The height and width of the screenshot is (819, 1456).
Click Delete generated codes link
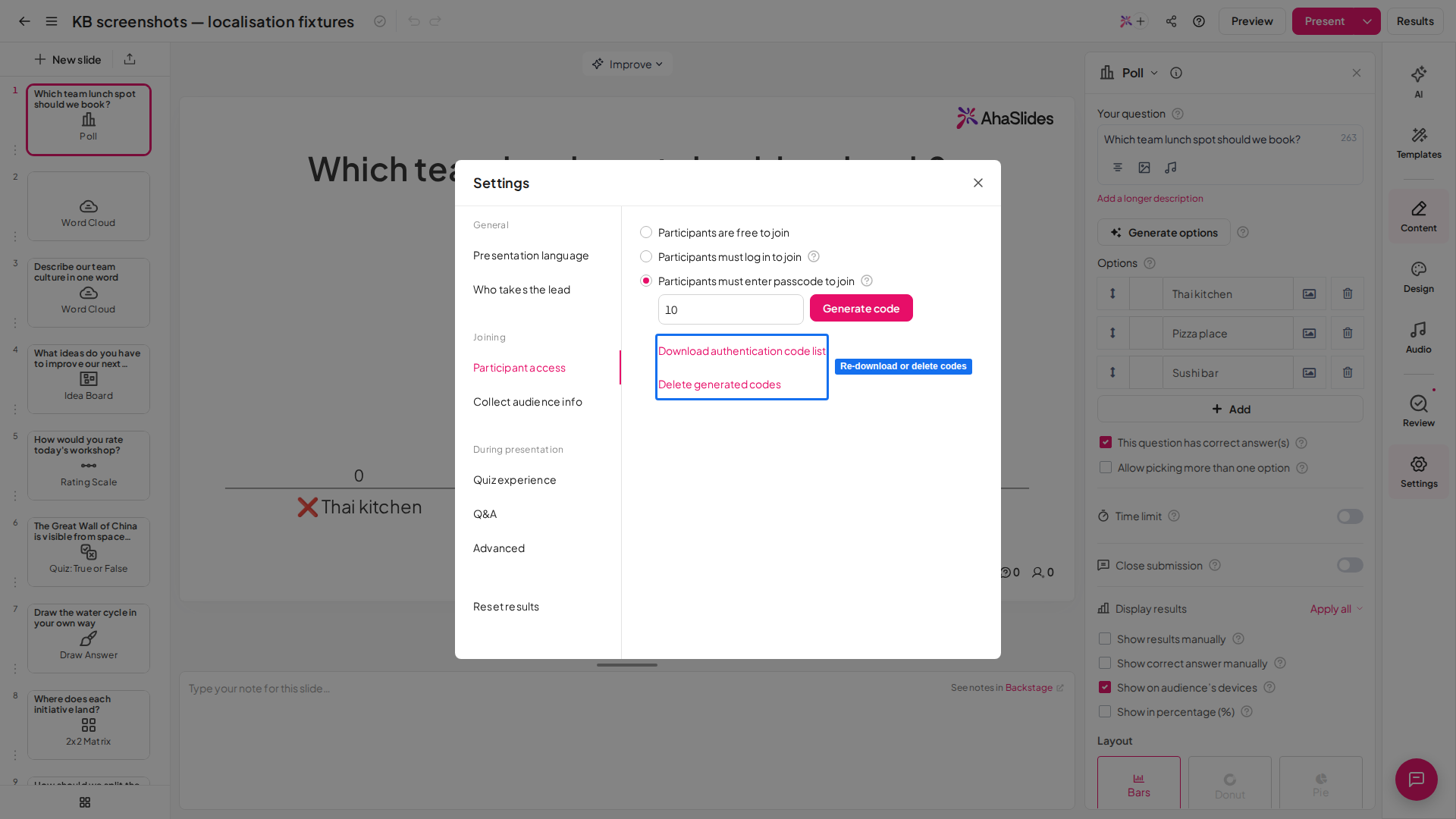720,384
